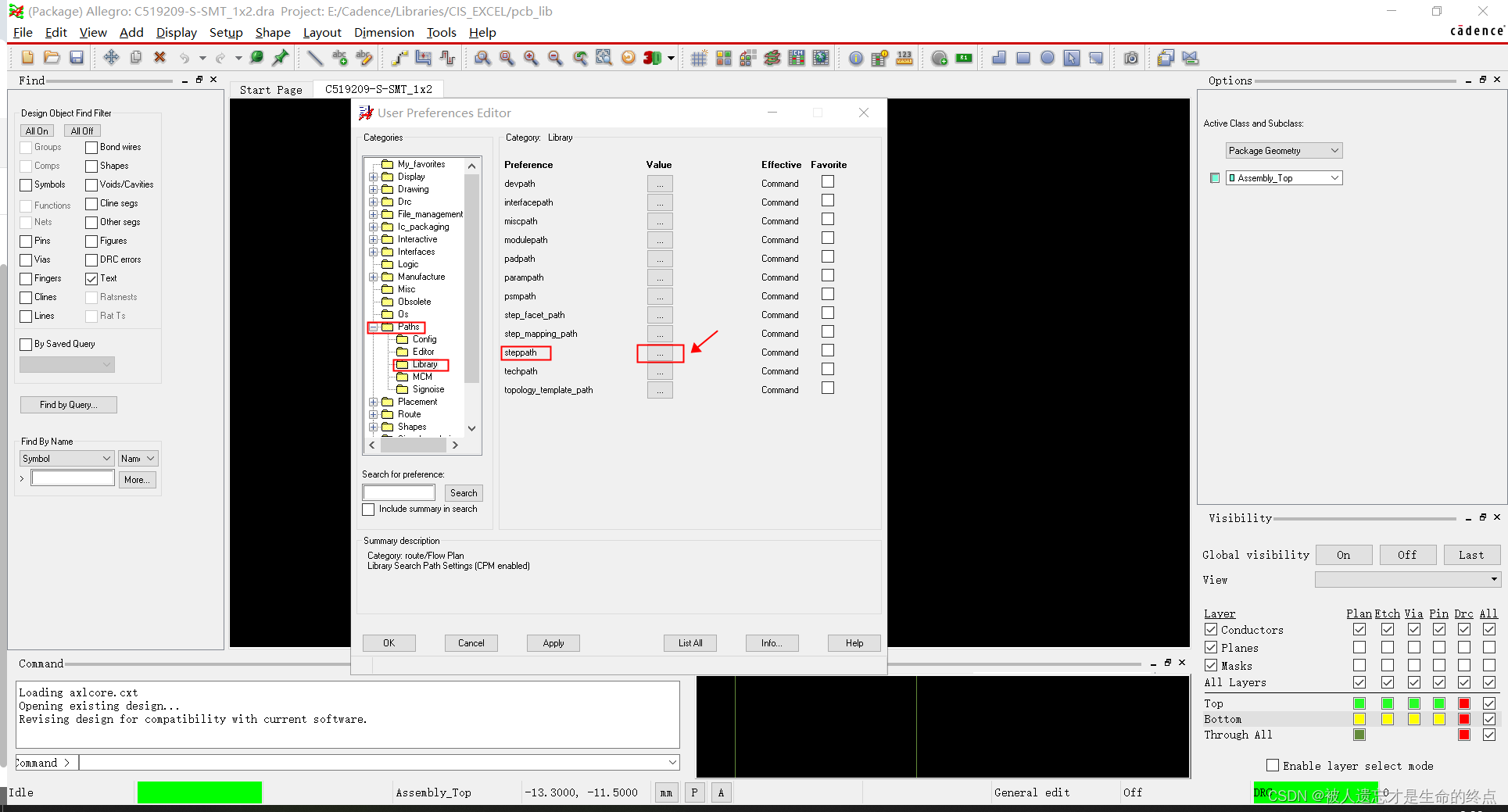Open the Symbol type dropdown in Find By Name
Image resolution: width=1508 pixels, height=812 pixels.
66,459
